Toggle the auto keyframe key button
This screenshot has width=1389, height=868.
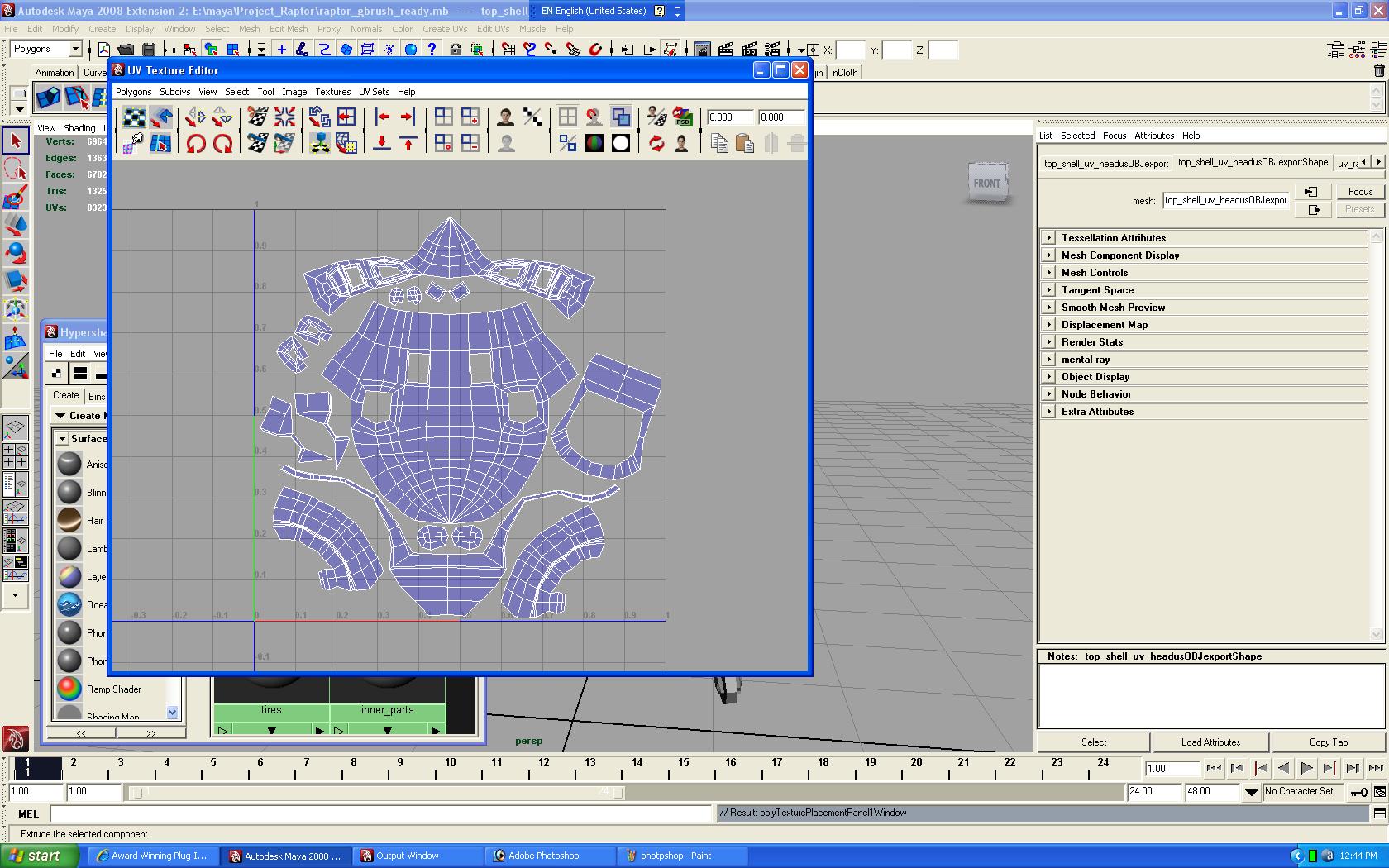pyautogui.click(x=1358, y=792)
